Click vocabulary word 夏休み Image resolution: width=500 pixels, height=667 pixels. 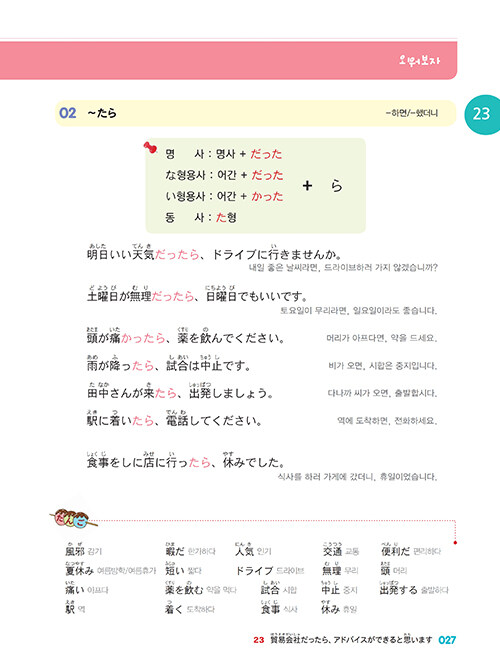(80, 569)
